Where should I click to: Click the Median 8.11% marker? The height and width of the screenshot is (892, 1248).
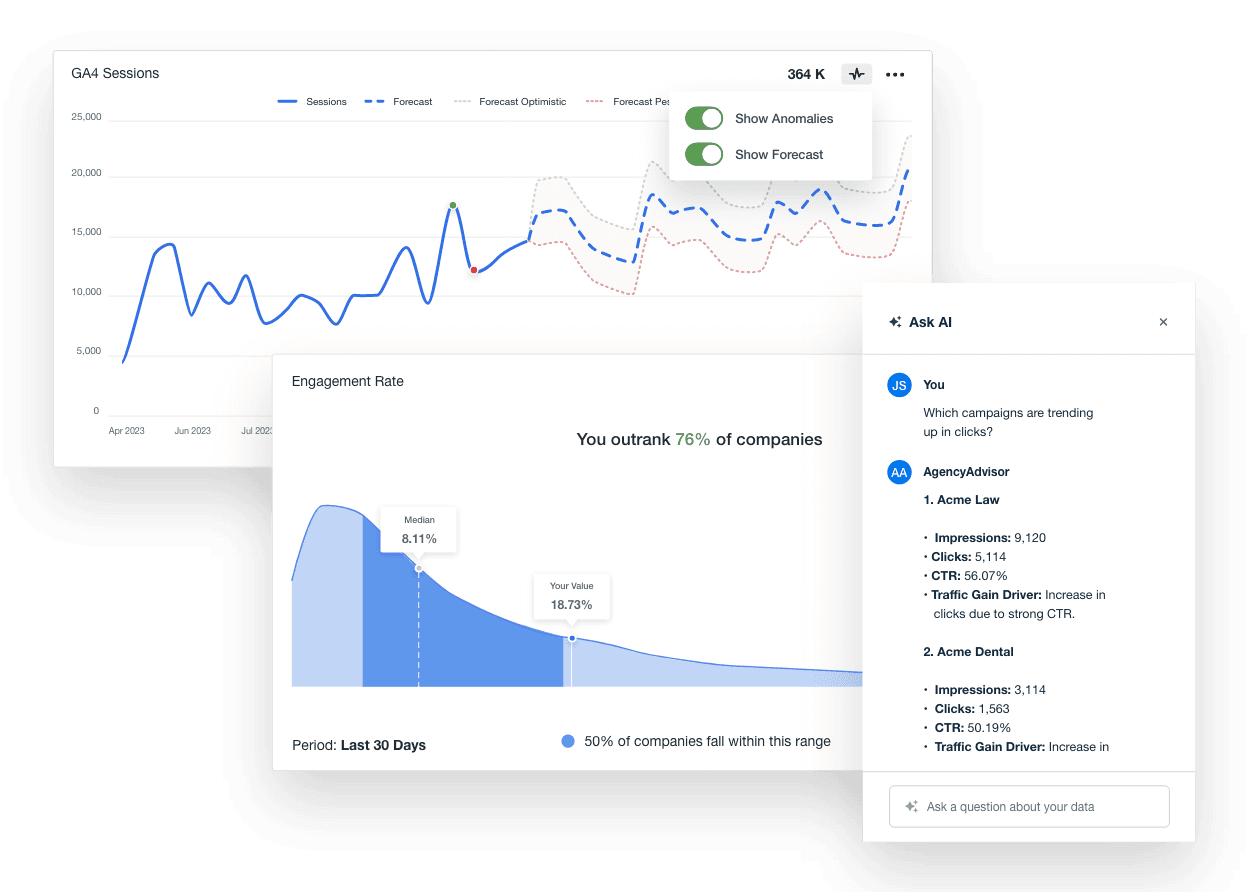(x=419, y=530)
